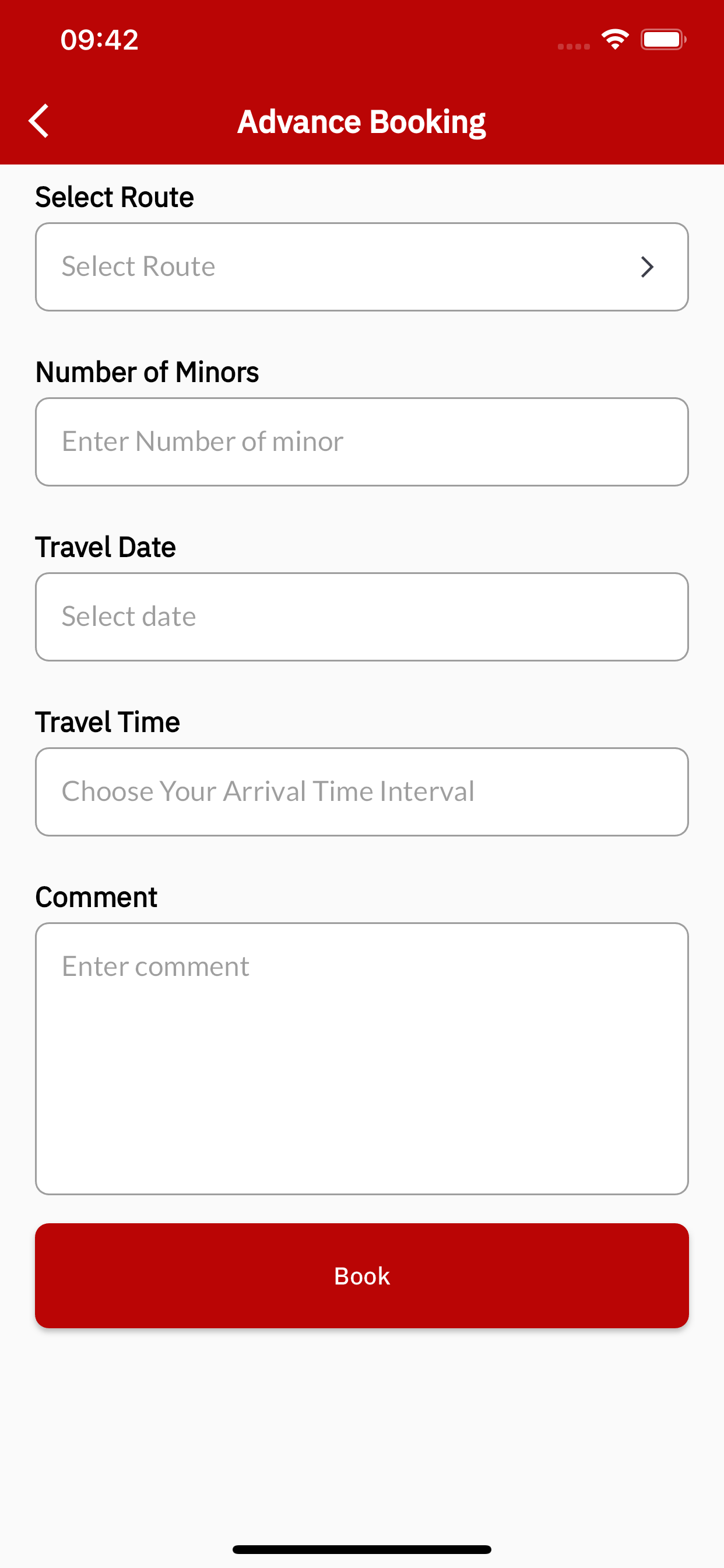Screen dimensions: 724x1568
Task: Tap the battery indicator icon
Action: (x=663, y=40)
